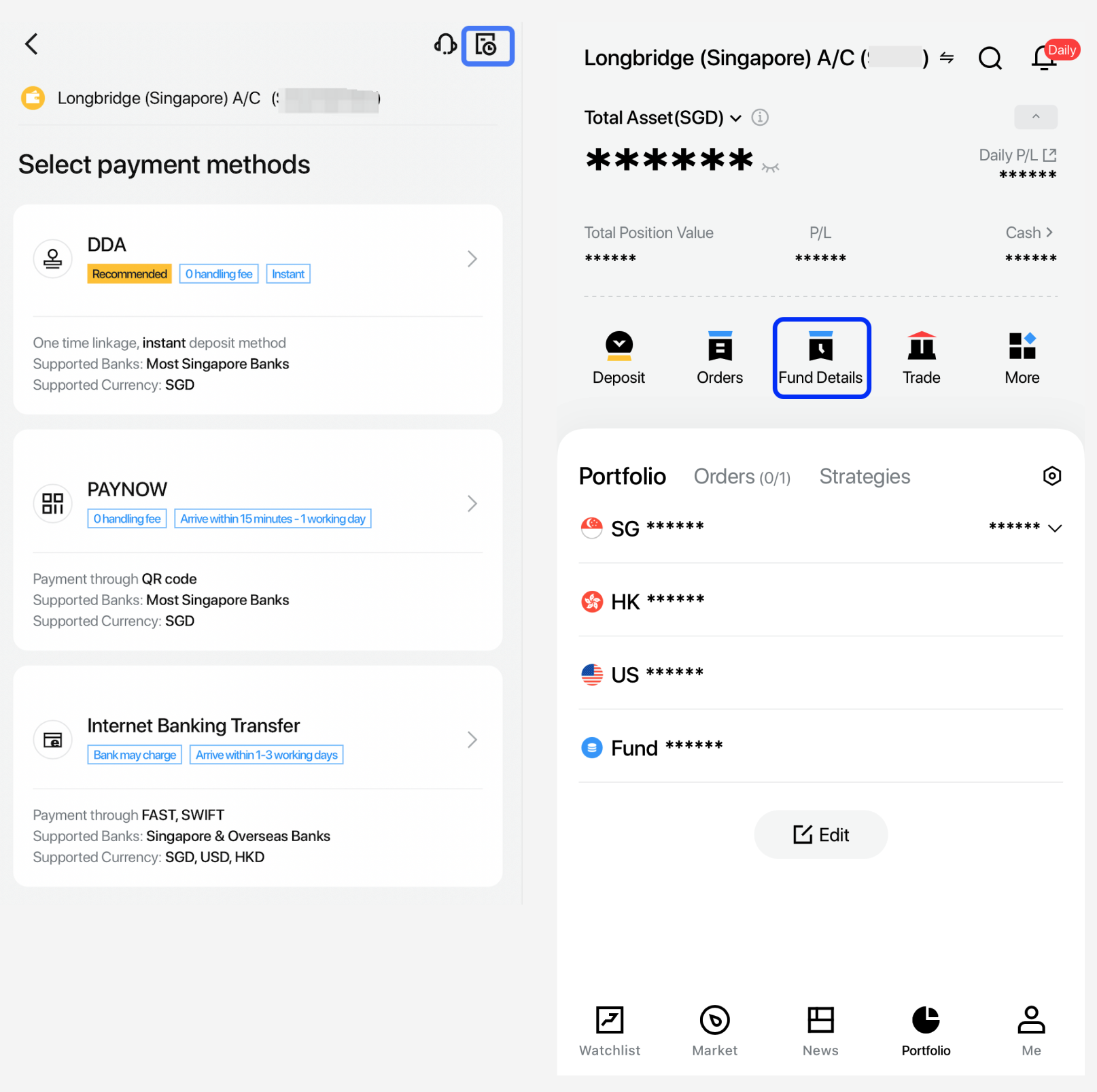Click the US flag icon
Viewport: 1097px width, 1092px height.
592,675
